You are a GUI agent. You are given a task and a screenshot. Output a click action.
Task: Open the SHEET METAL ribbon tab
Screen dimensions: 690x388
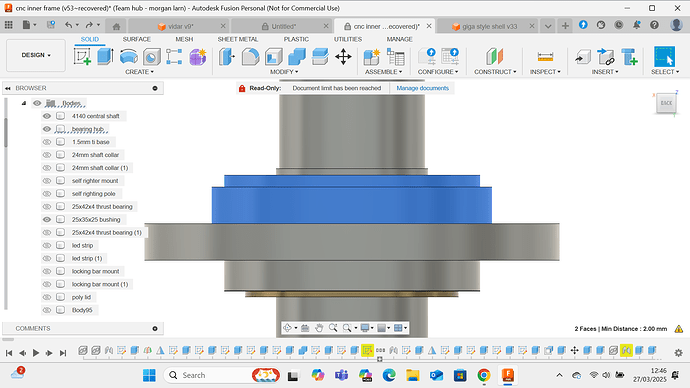(x=238, y=39)
